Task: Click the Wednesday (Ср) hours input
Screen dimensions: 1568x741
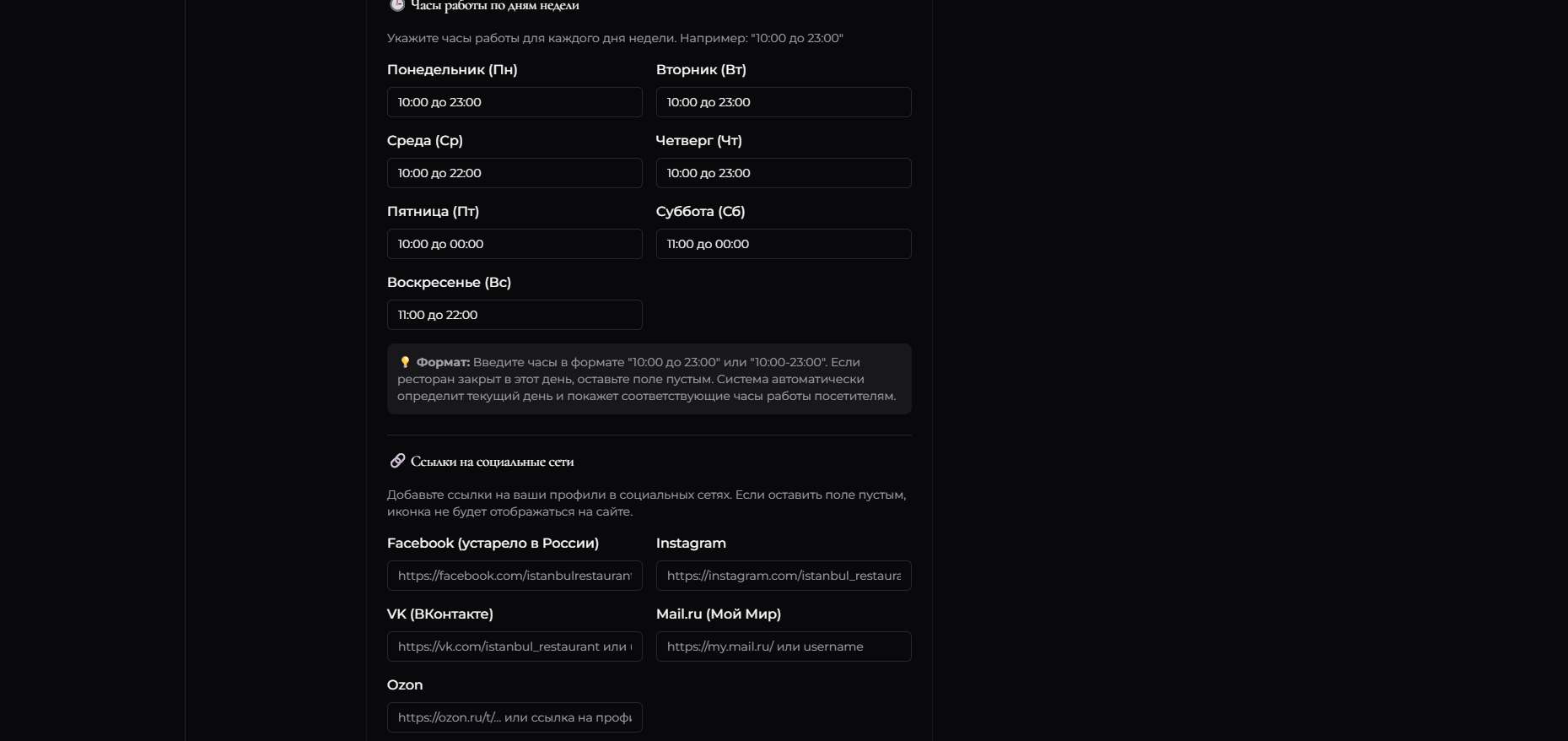Action: coord(515,173)
